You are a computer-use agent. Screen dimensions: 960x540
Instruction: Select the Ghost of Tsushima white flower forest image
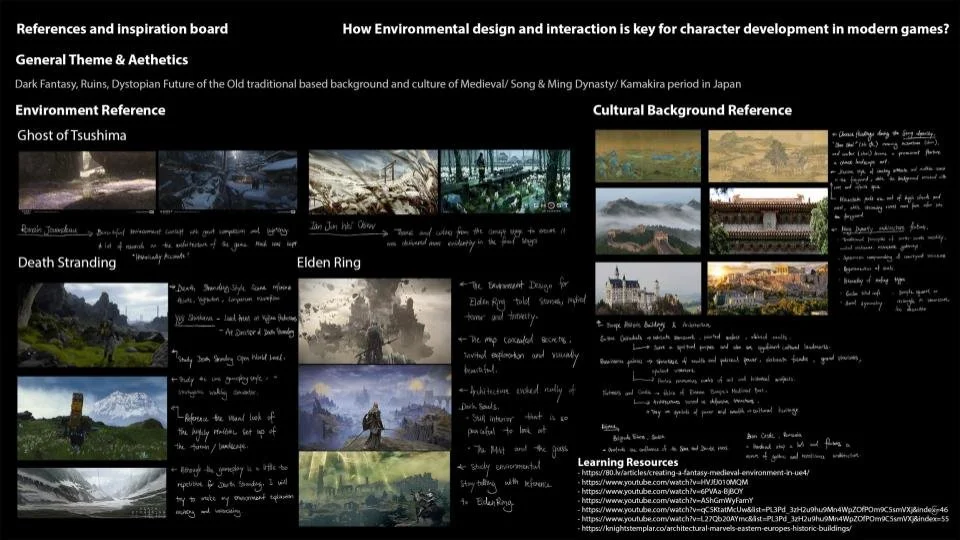pyautogui.click(x=505, y=182)
